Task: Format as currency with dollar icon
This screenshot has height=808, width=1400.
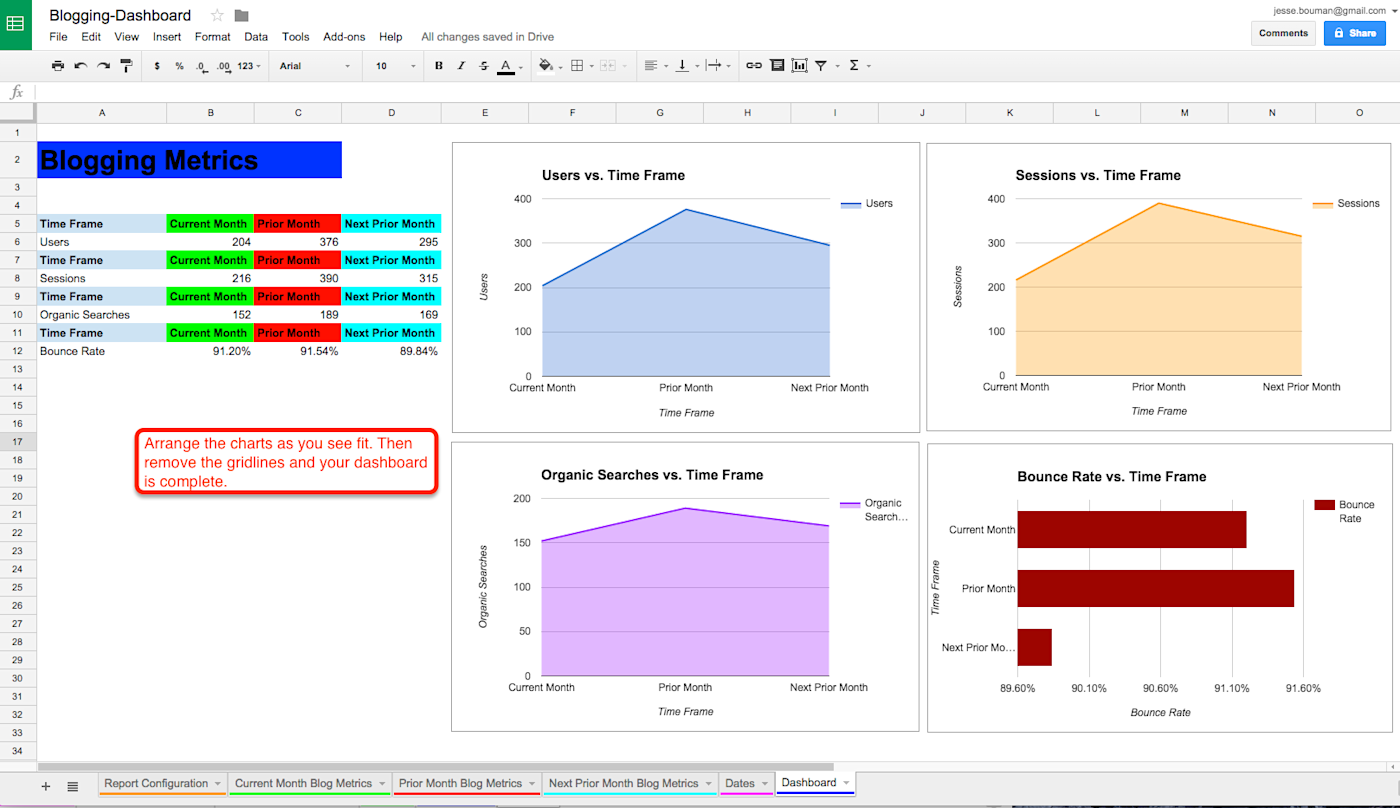Action: pyautogui.click(x=157, y=66)
